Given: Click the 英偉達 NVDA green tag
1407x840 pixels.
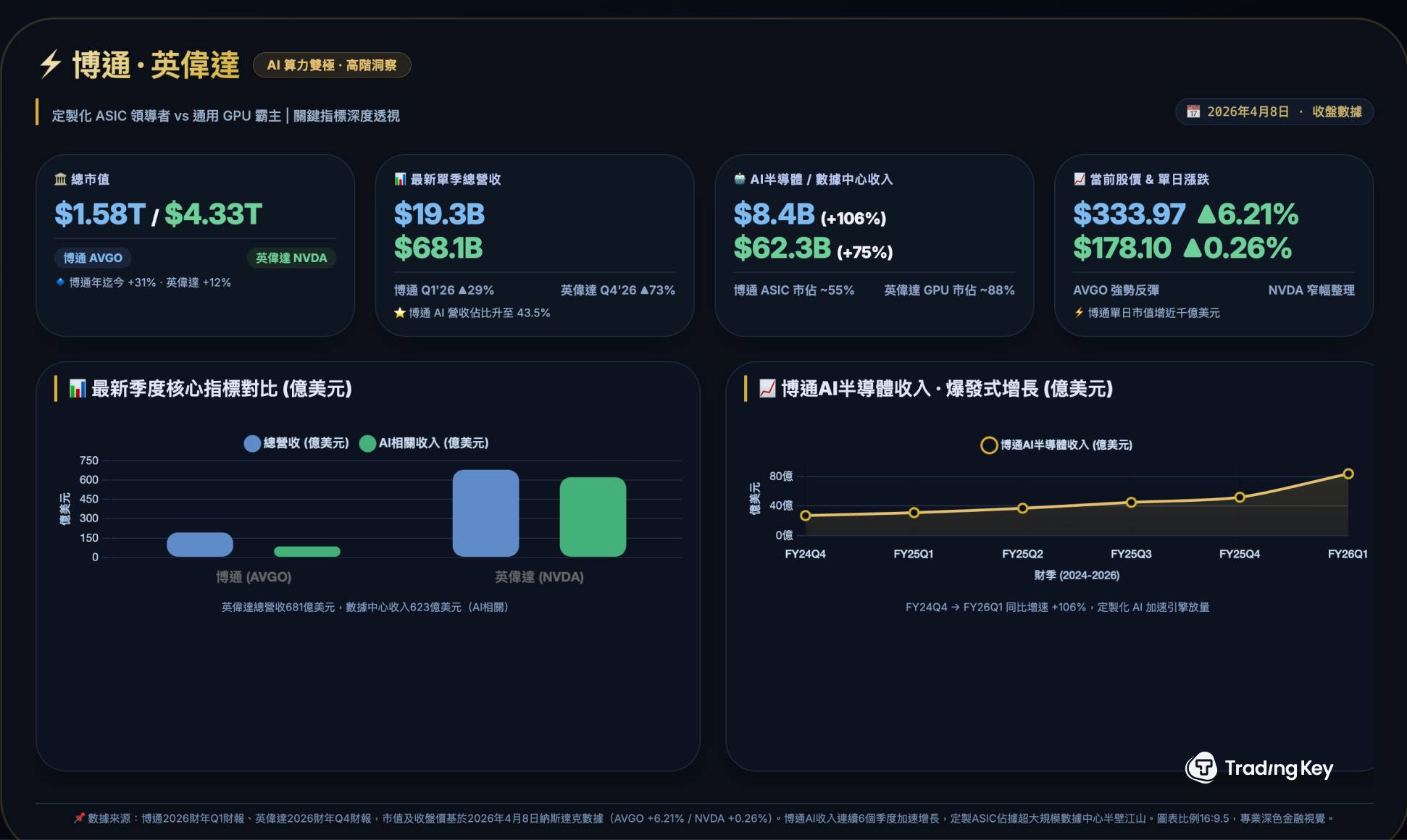Looking at the screenshot, I should (291, 258).
